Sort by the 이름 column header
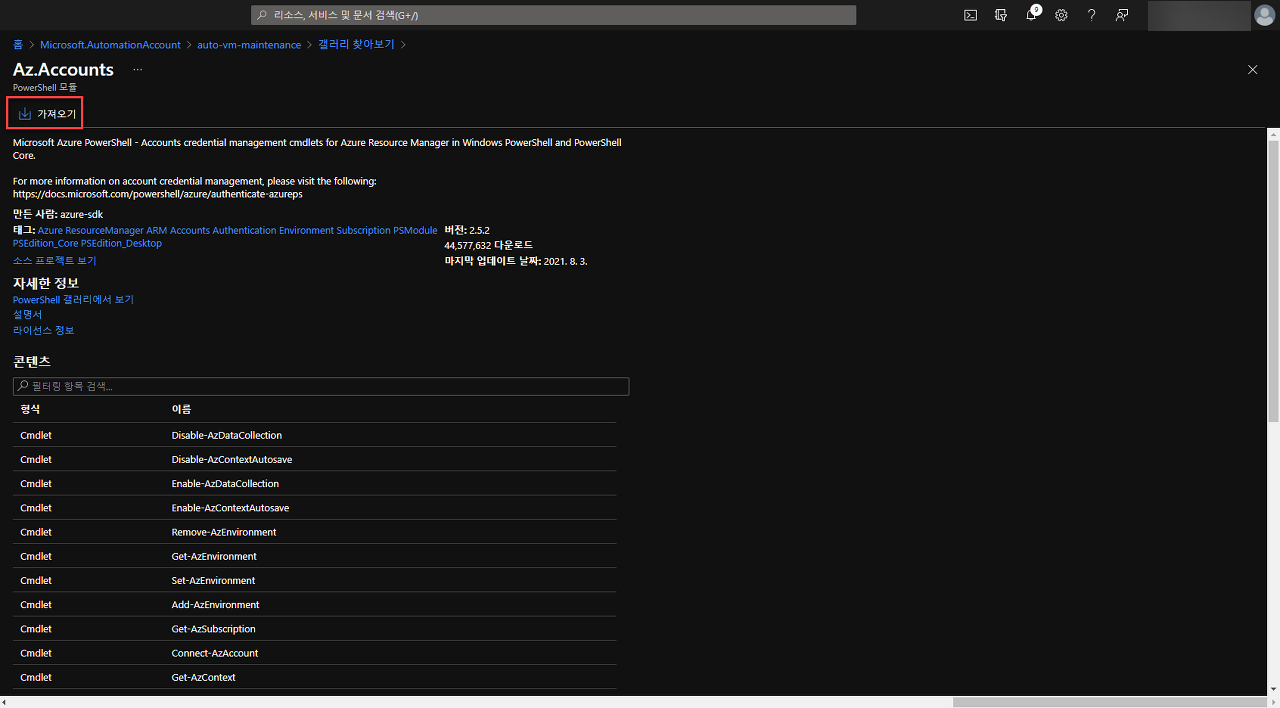The height and width of the screenshot is (708, 1280). point(181,409)
